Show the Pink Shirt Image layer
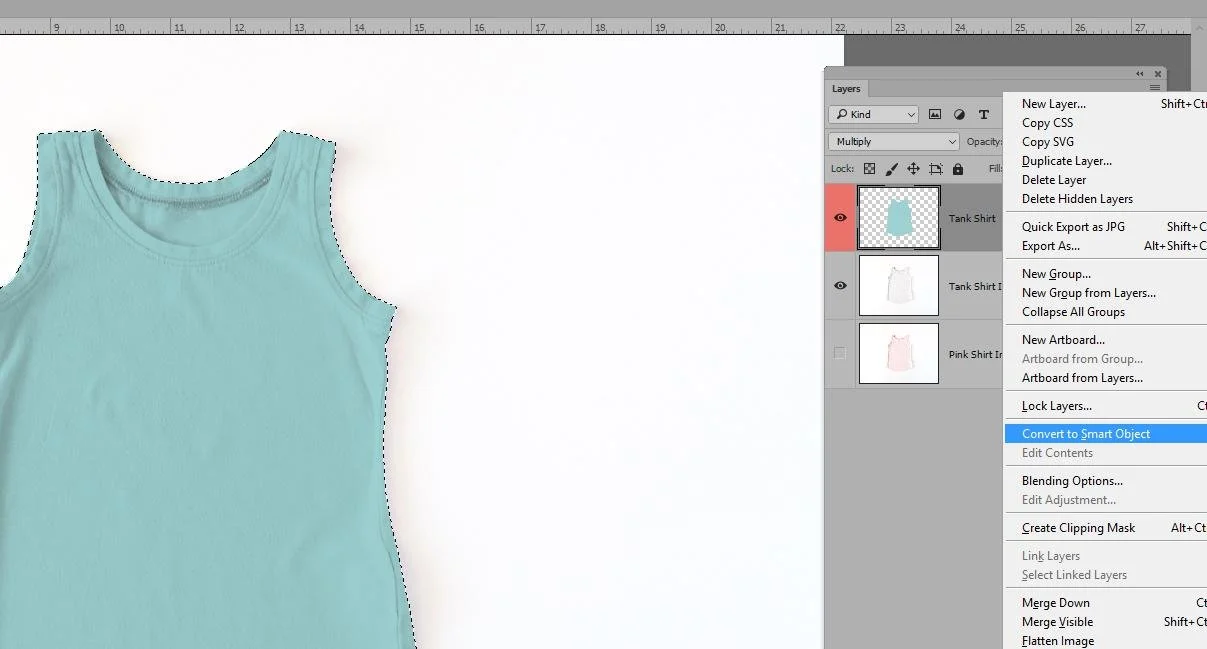This screenshot has width=1207, height=649. 840,353
